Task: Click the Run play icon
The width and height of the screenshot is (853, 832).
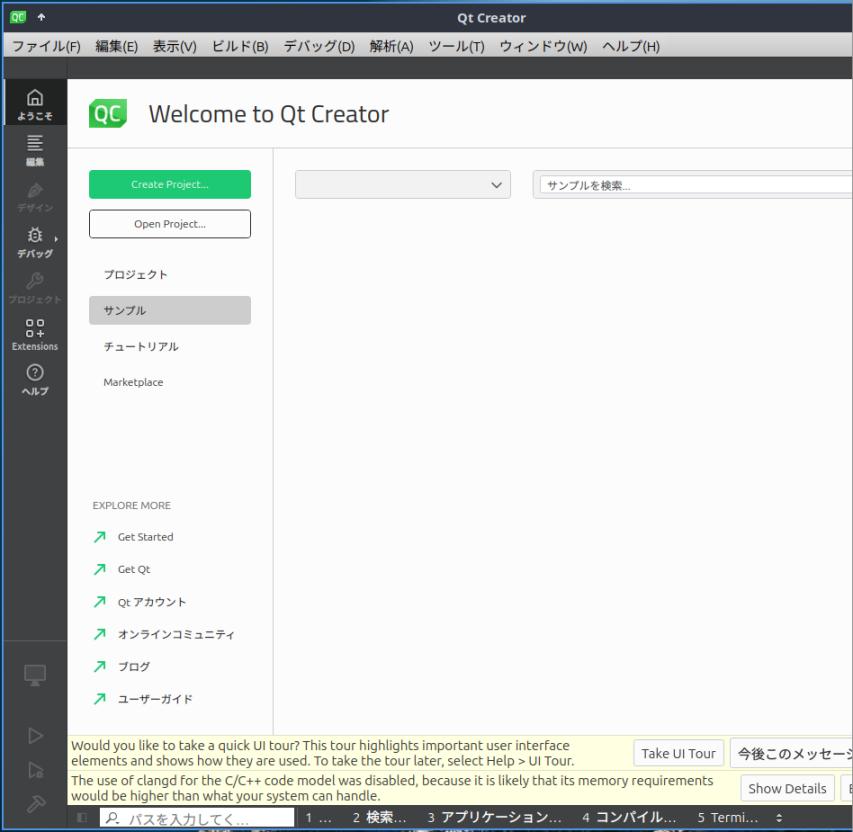Action: (x=35, y=736)
